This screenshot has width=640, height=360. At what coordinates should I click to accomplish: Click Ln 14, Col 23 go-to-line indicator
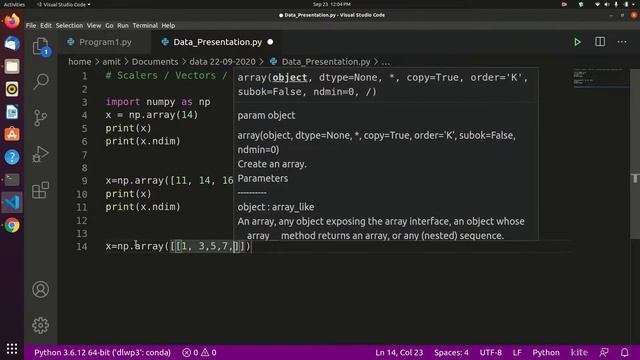(399, 352)
